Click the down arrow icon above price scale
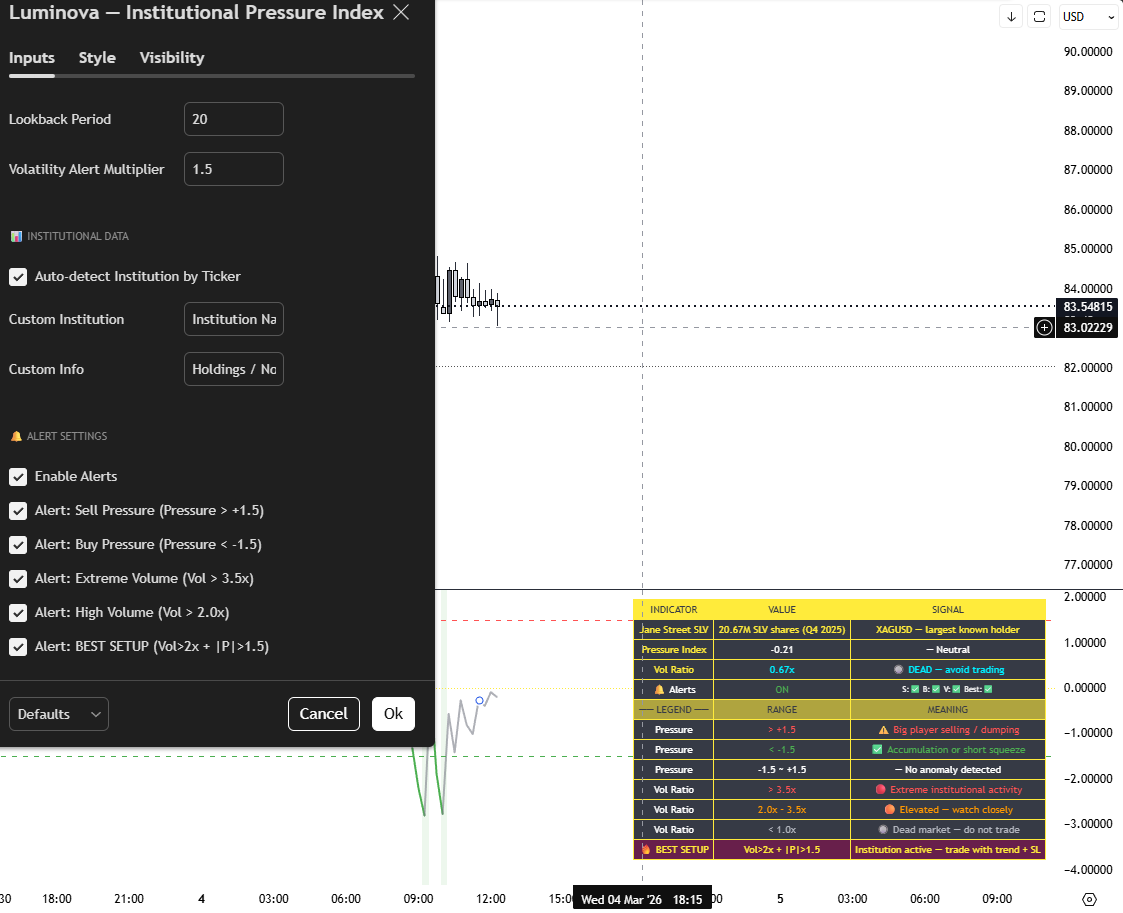This screenshot has height=913, width=1123. [x=1011, y=17]
